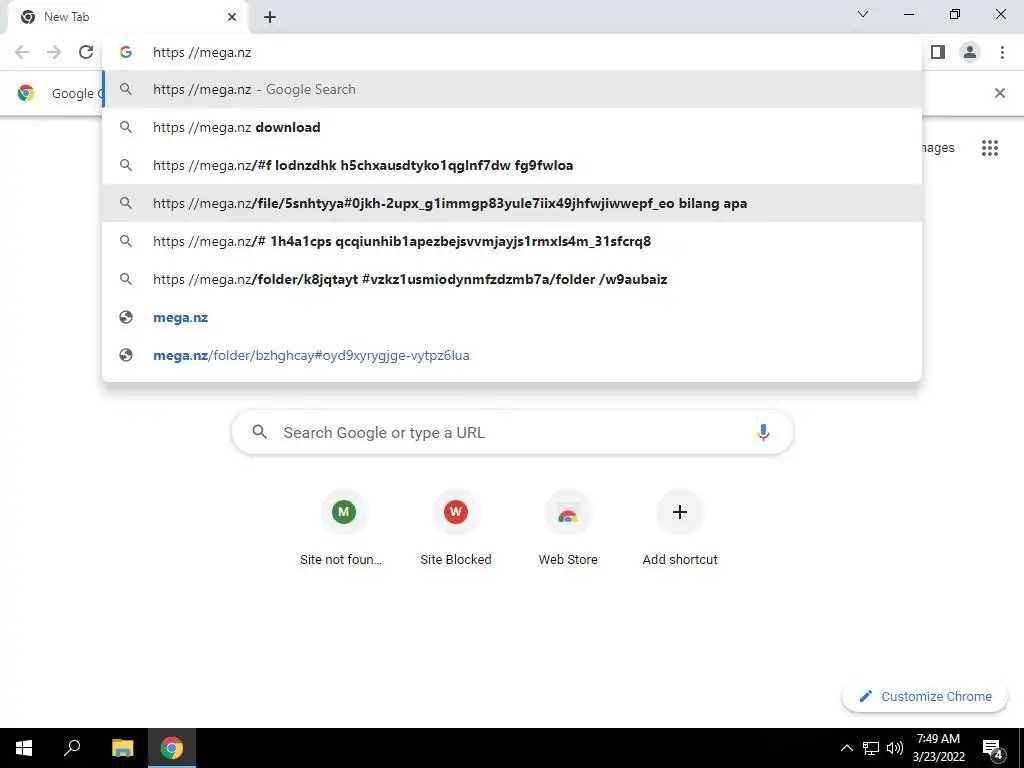
Task: Open the Windows Start menu
Action: click(x=24, y=748)
